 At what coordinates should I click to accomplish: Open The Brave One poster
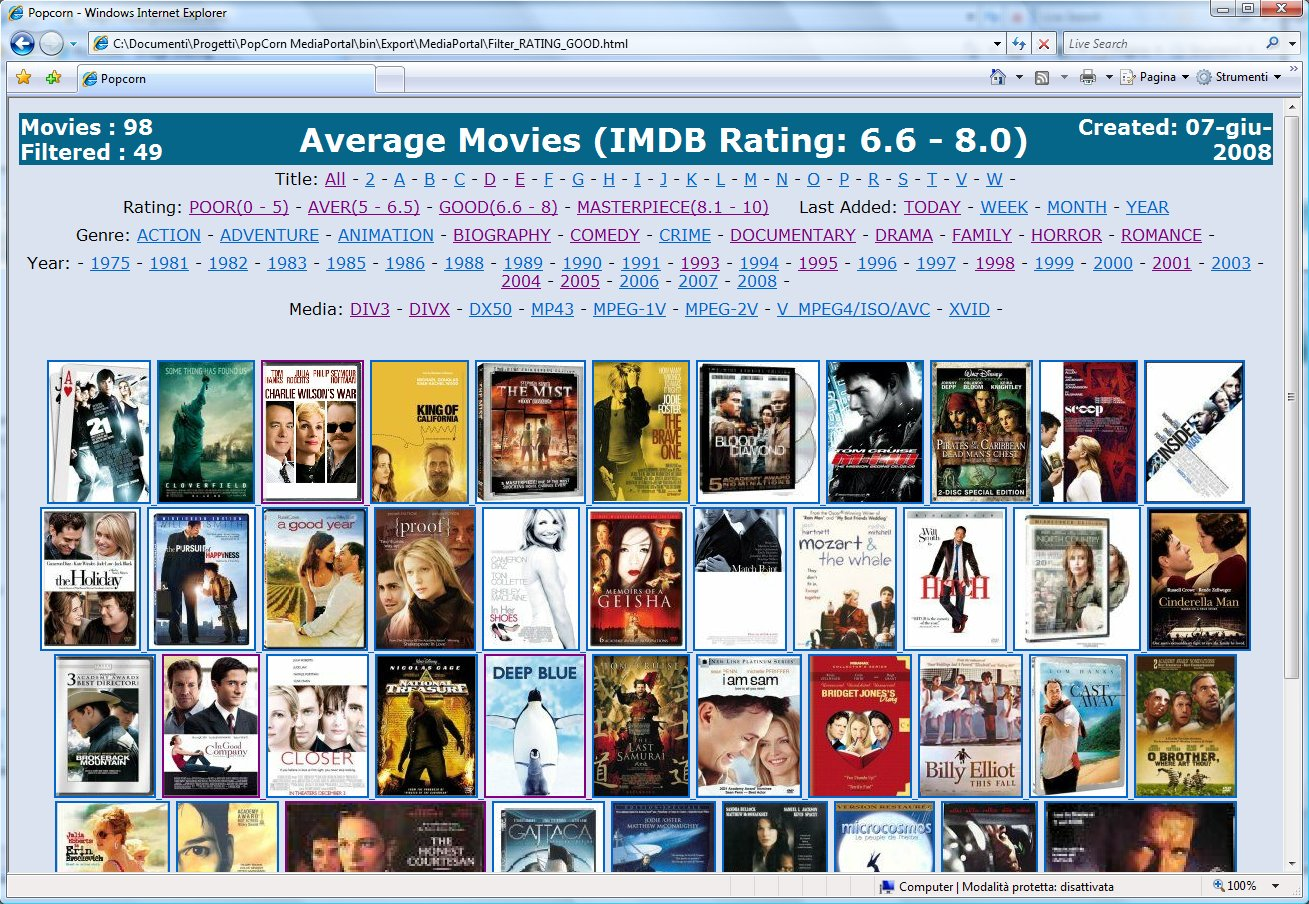click(641, 432)
